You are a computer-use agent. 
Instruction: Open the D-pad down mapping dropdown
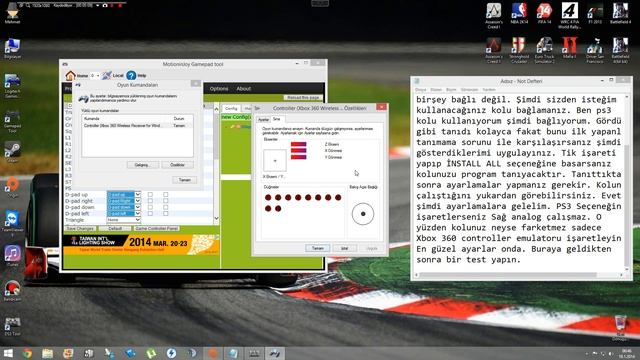click(x=124, y=207)
